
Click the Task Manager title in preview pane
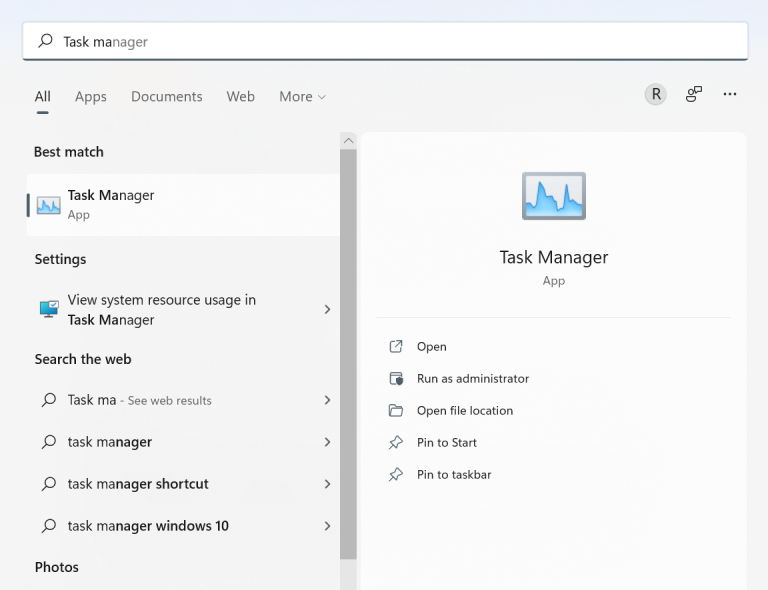point(553,257)
